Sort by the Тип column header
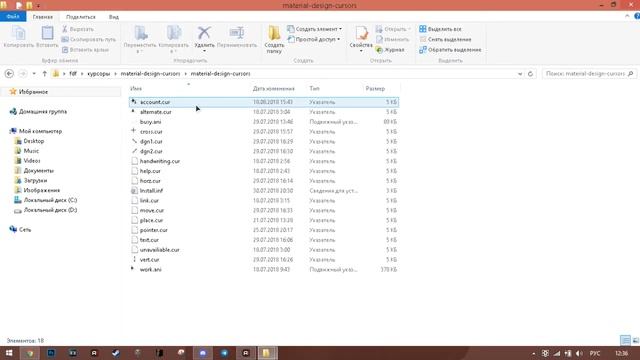 click(x=314, y=89)
